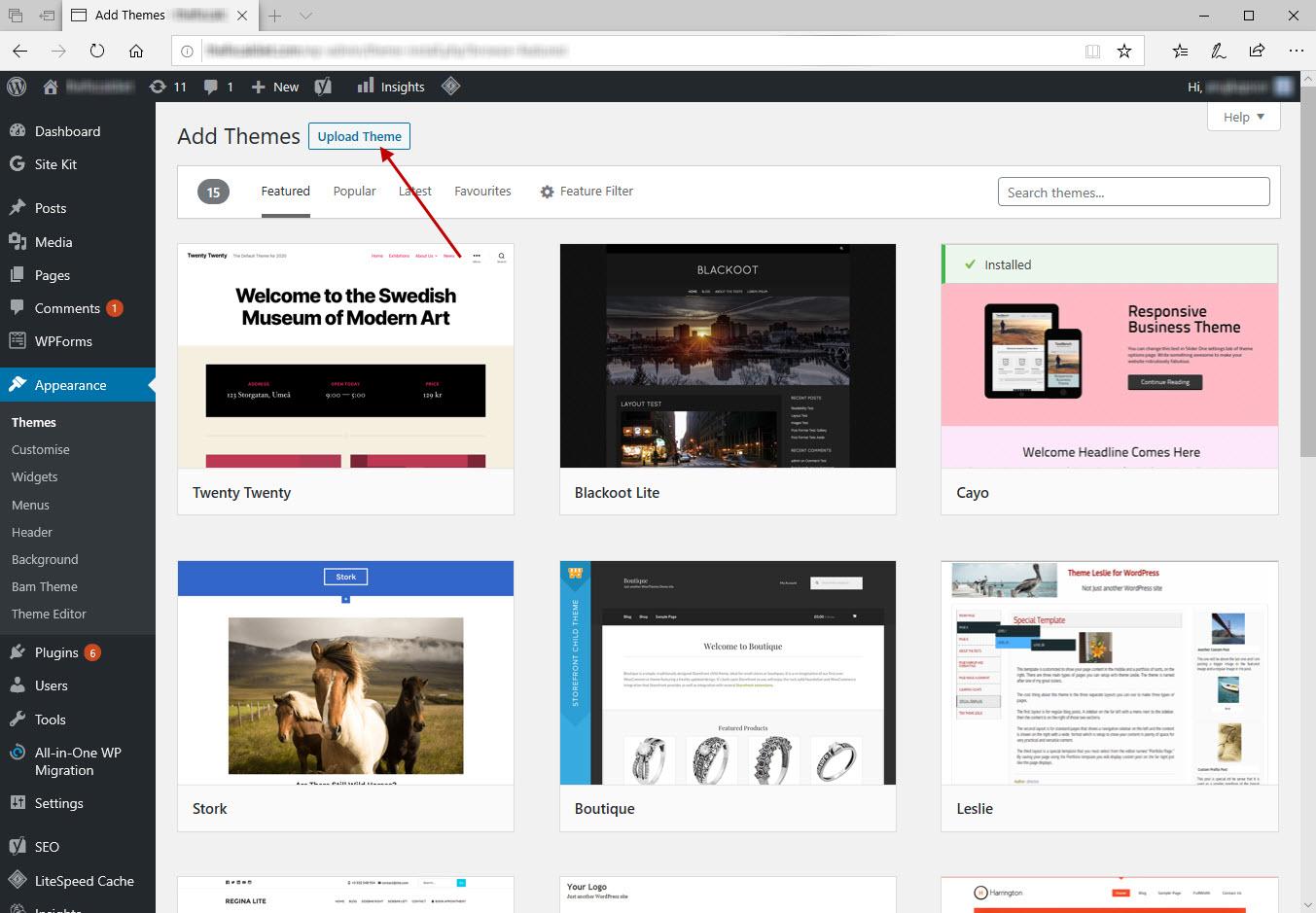Show tab previews chevron
Viewport: 1316px width, 913px height.
[305, 16]
